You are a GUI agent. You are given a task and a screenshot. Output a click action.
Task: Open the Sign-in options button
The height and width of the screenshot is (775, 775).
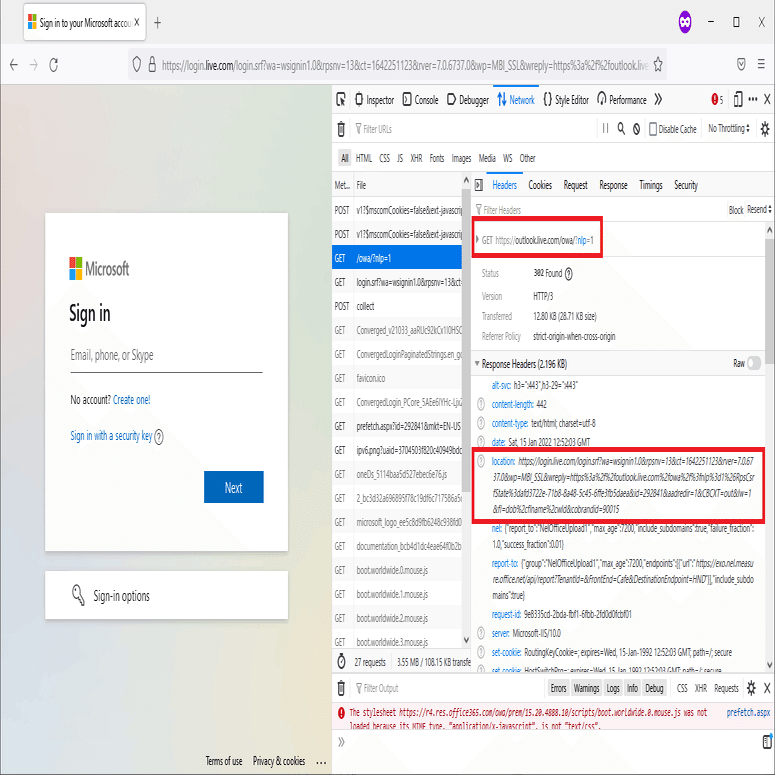[x=167, y=595]
